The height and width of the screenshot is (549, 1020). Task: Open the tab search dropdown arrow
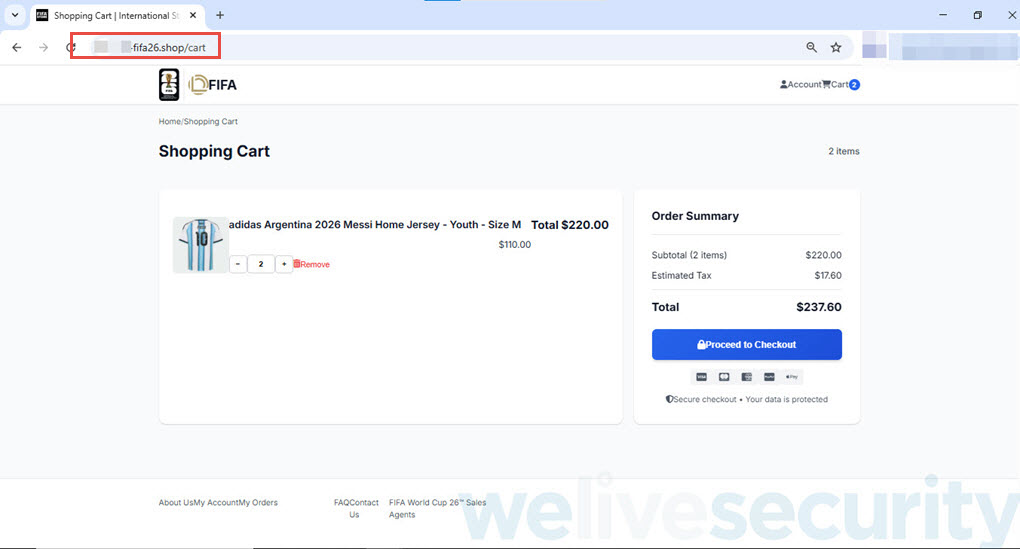(15, 15)
